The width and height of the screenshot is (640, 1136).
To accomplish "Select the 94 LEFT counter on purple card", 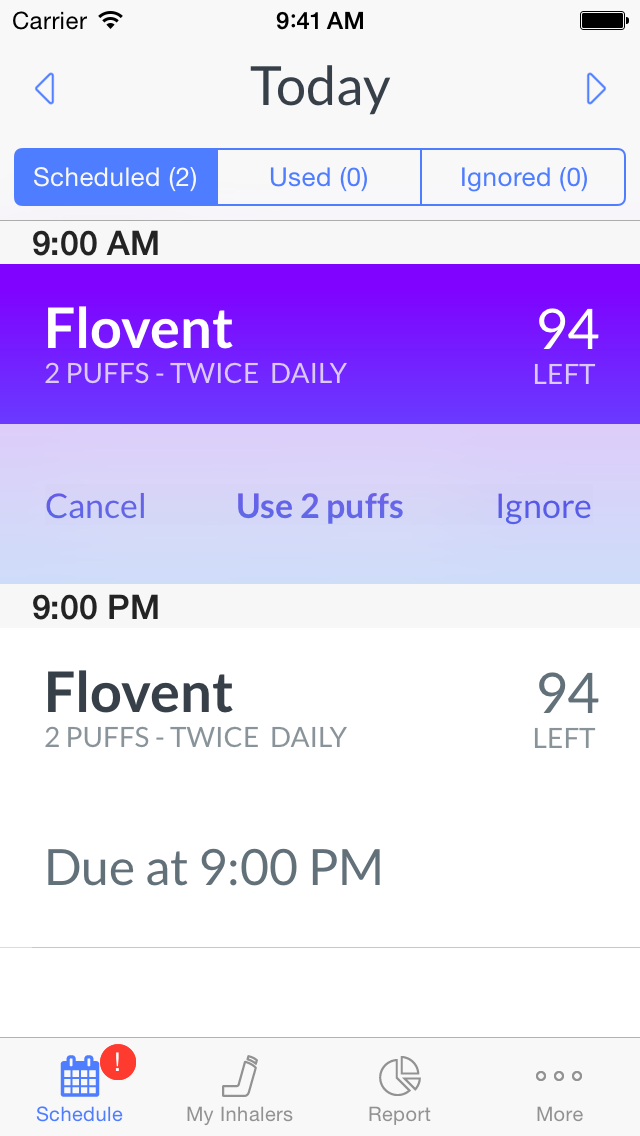I will (566, 346).
